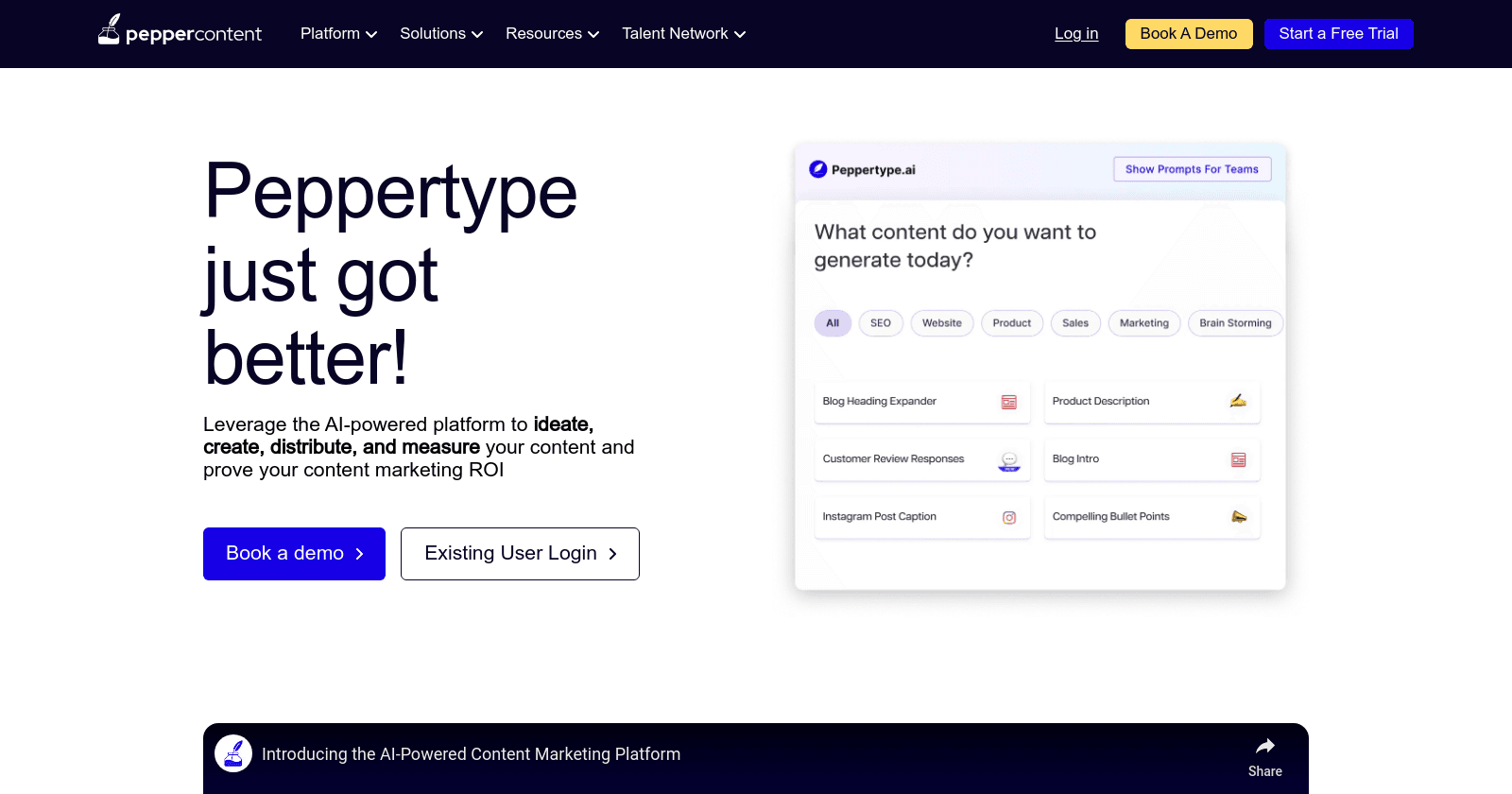Switch to the Product category
1512x794 pixels.
1012,323
